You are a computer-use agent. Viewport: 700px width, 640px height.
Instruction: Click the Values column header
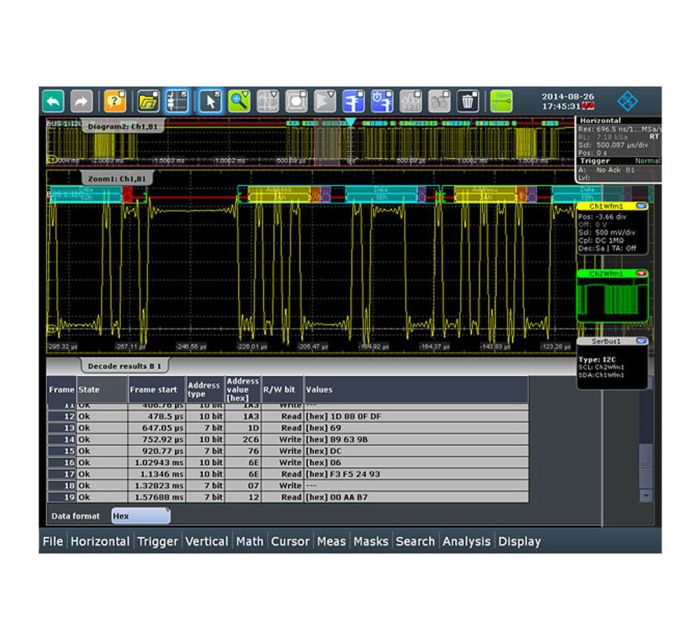(x=416, y=390)
